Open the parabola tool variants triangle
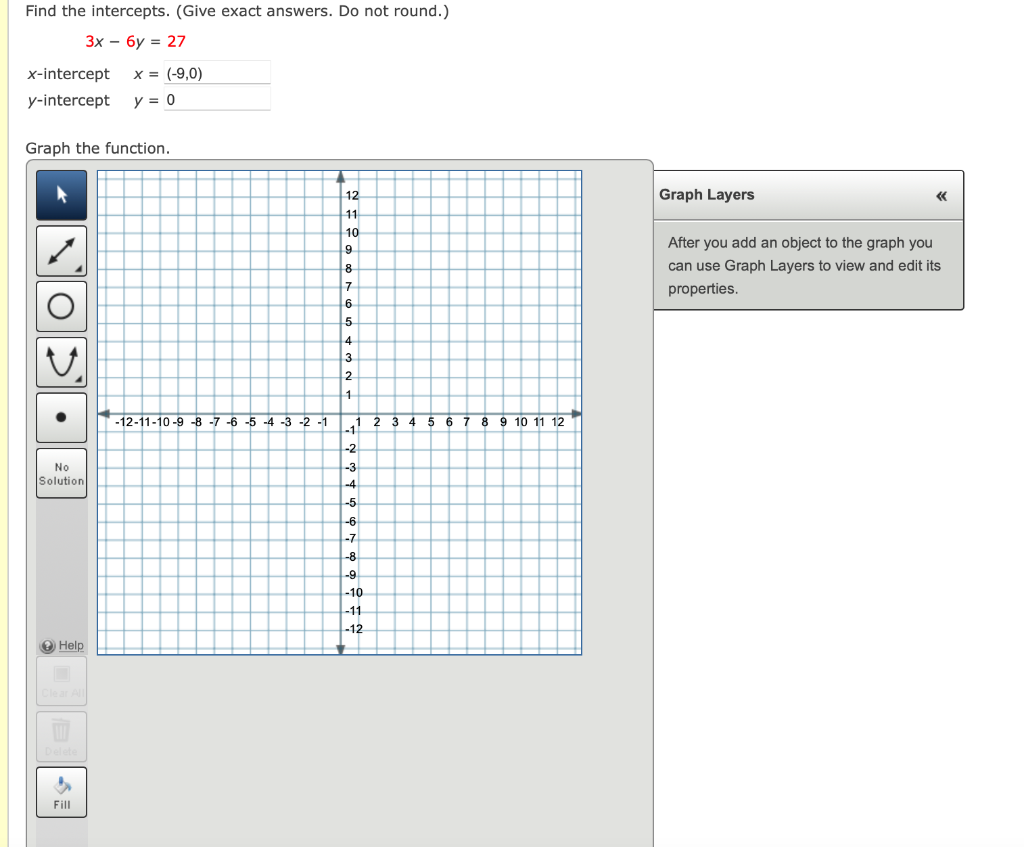The image size is (1024, 847). [78, 379]
